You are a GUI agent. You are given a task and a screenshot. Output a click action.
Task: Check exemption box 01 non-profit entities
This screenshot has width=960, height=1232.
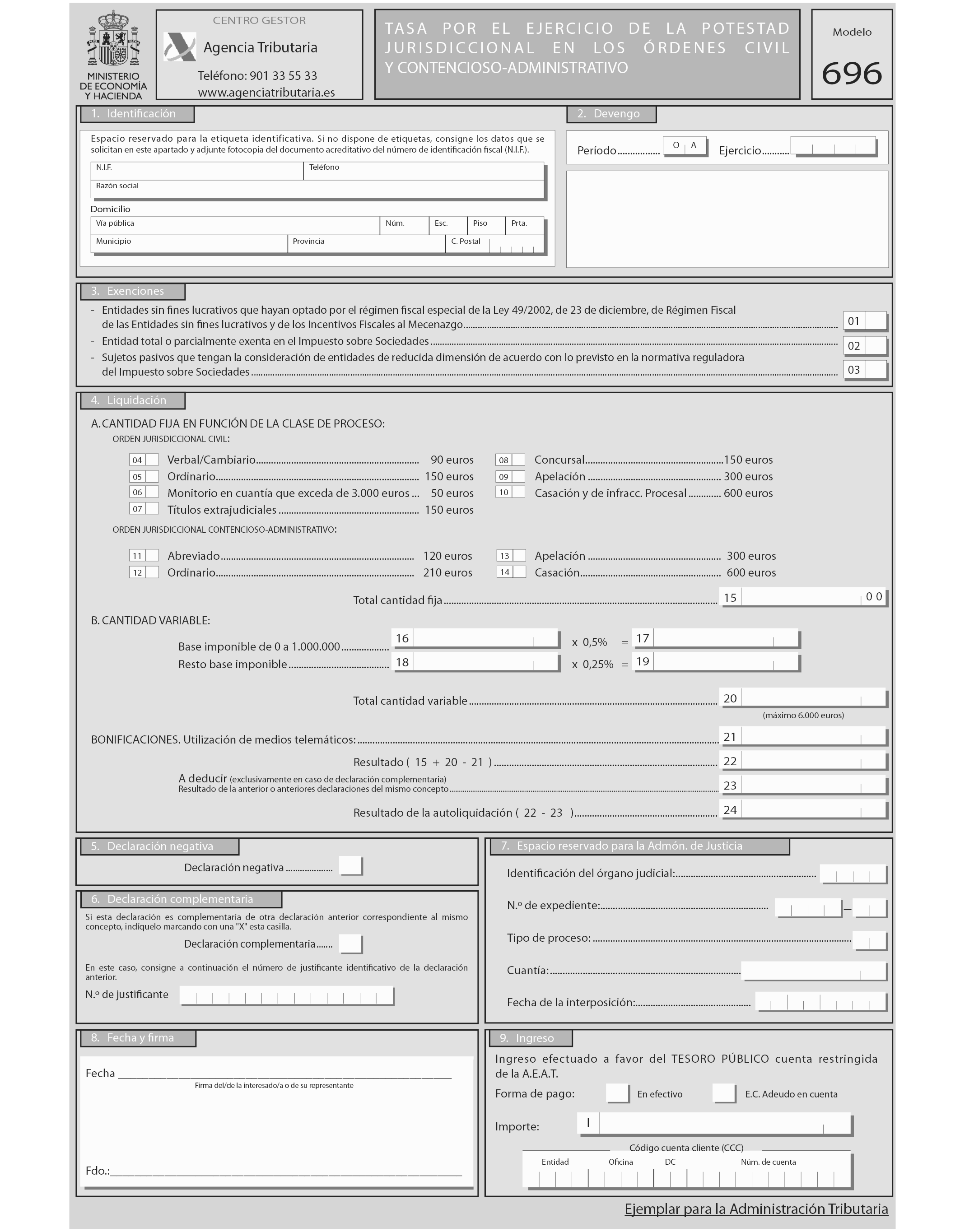(876, 321)
